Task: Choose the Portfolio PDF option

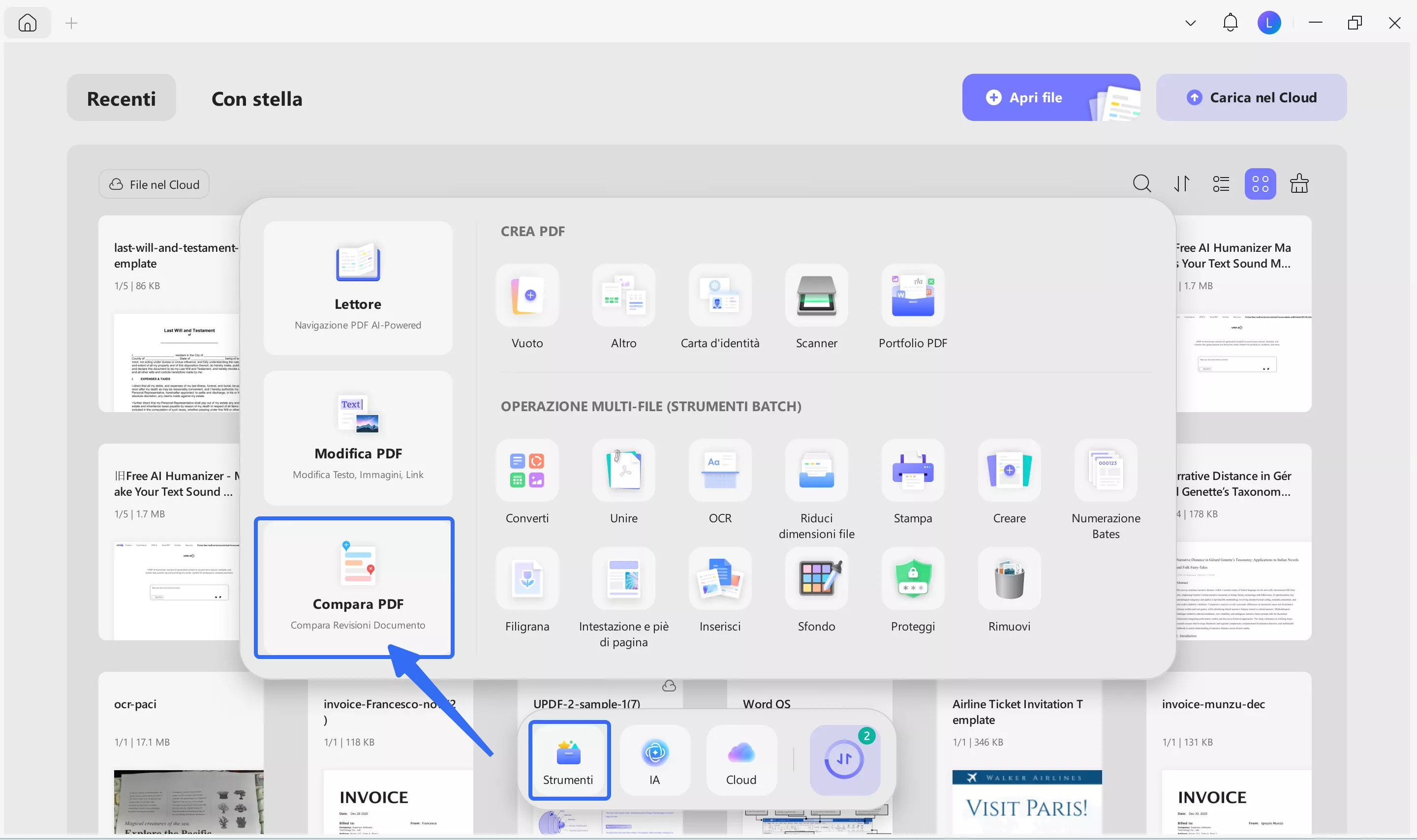Action: coord(912,296)
